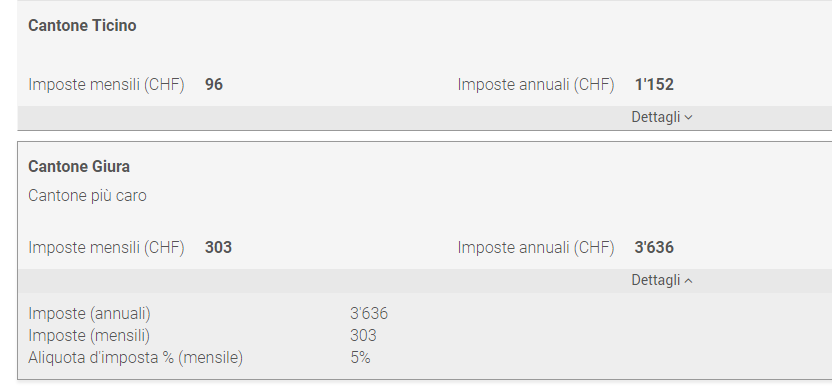Click the 'Cantone più caro' subtitle
832x387 pixels.
87,196
